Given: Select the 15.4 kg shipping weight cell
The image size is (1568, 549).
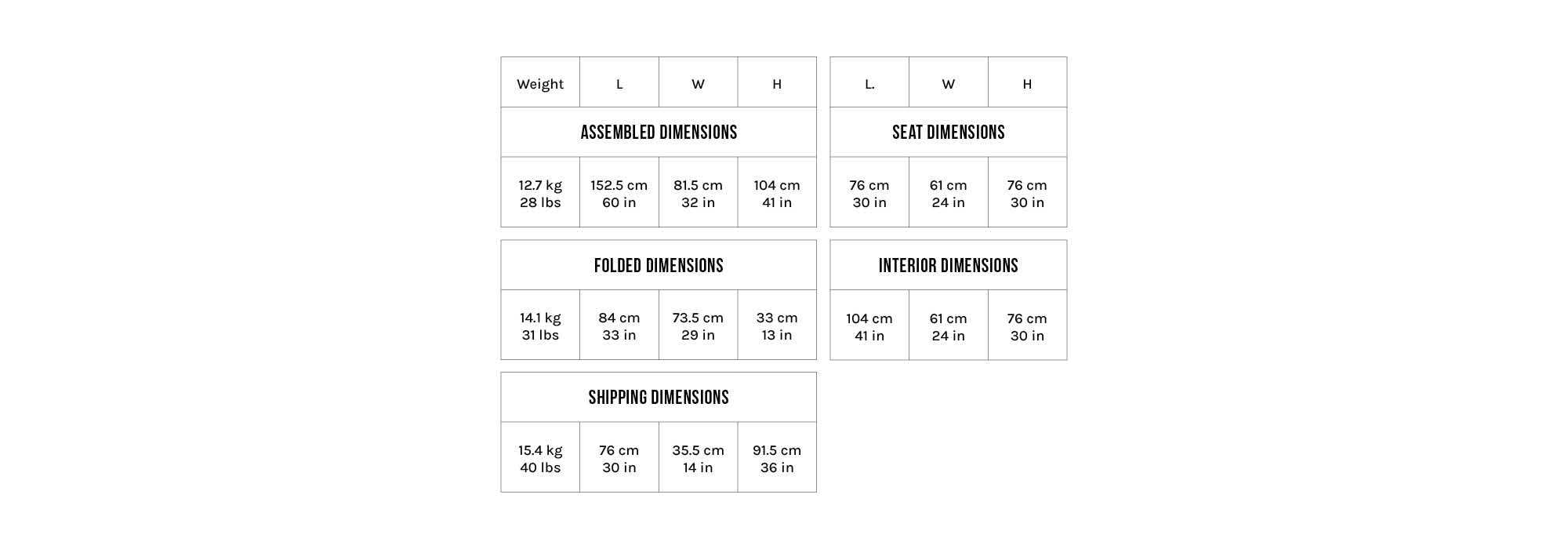Looking at the screenshot, I should pyautogui.click(x=540, y=459).
